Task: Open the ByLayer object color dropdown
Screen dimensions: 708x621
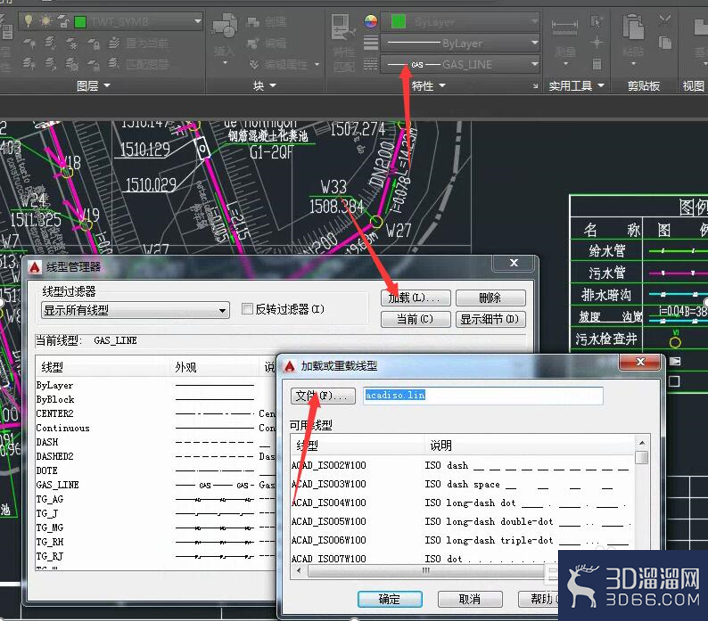Action: click(535, 21)
